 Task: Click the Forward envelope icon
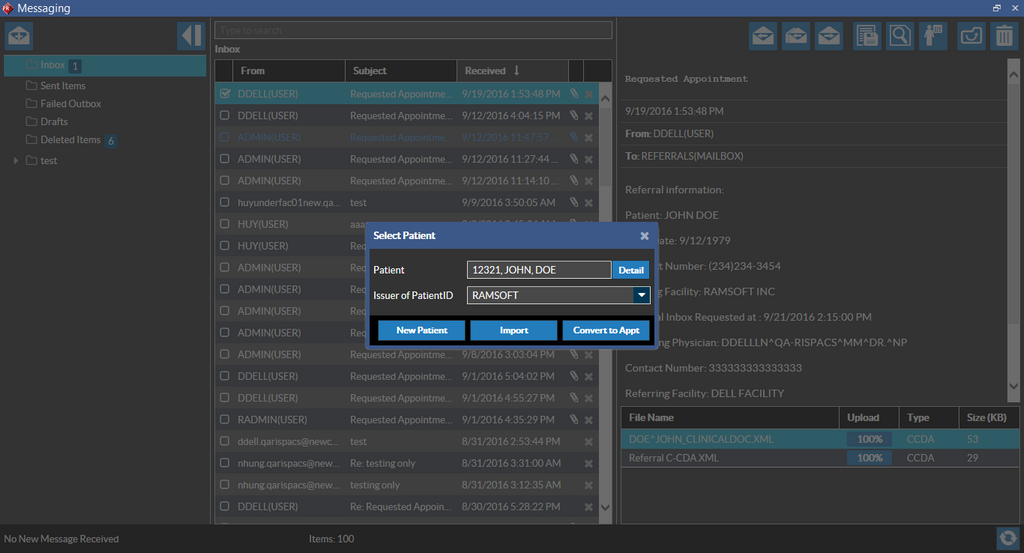pyautogui.click(x=828, y=36)
